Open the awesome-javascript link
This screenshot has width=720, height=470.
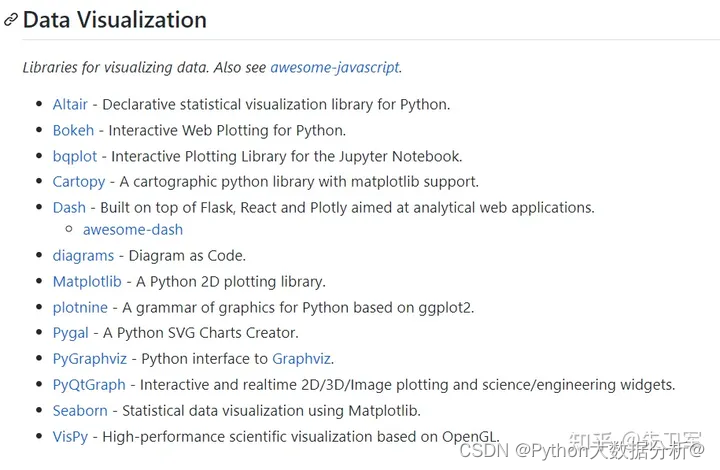click(x=335, y=68)
